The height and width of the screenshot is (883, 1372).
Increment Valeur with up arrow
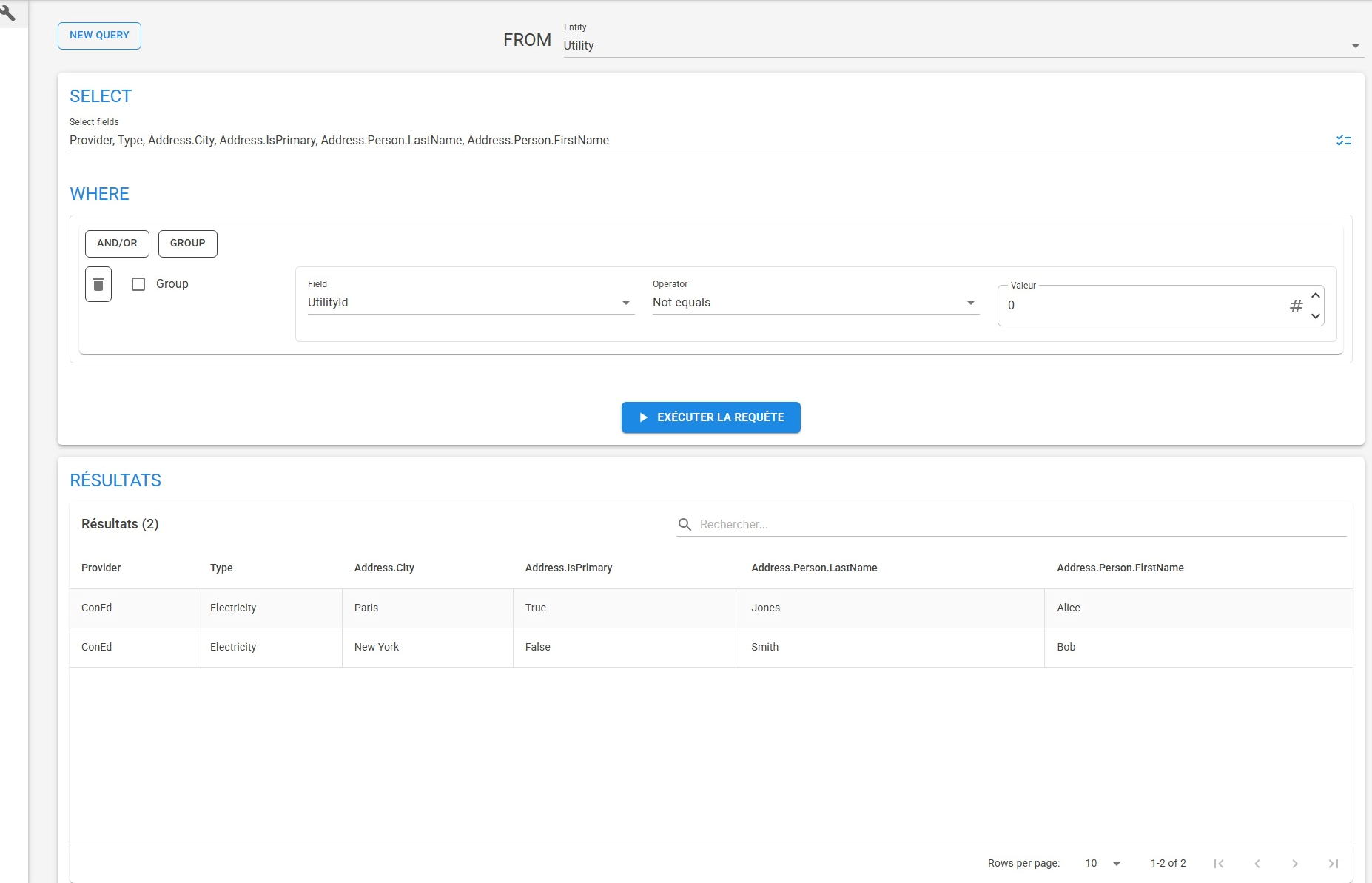[1316, 295]
